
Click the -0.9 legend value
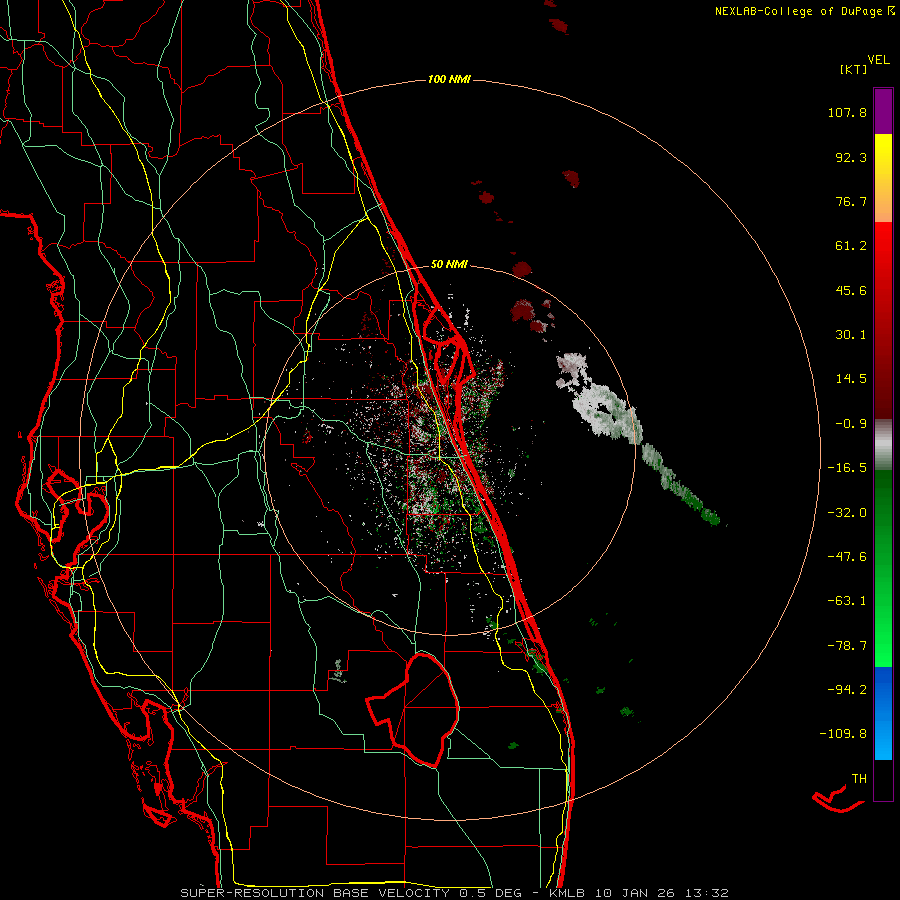851,424
